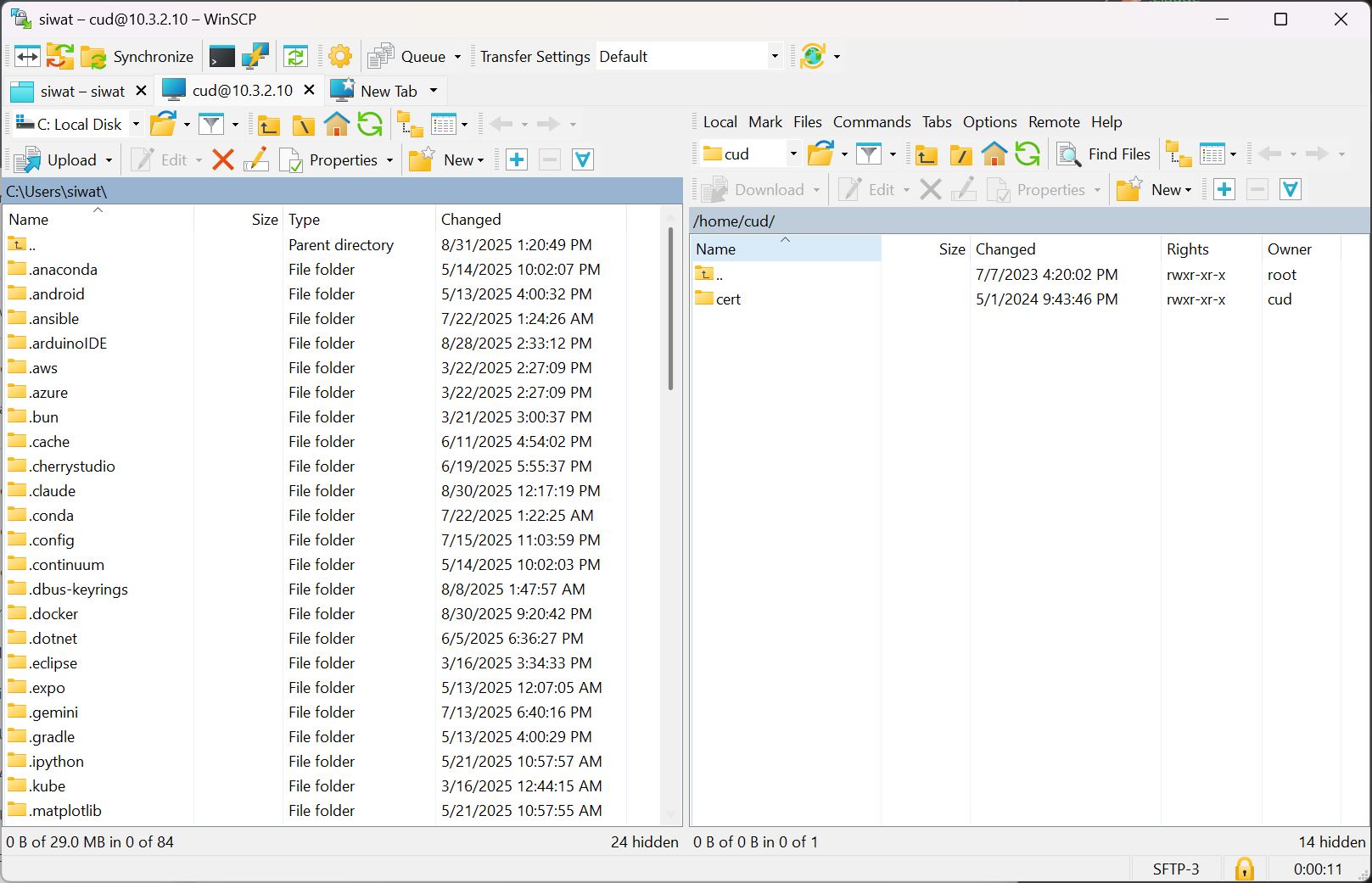Select remote files plus icon
1372x883 pixels.
(1224, 189)
